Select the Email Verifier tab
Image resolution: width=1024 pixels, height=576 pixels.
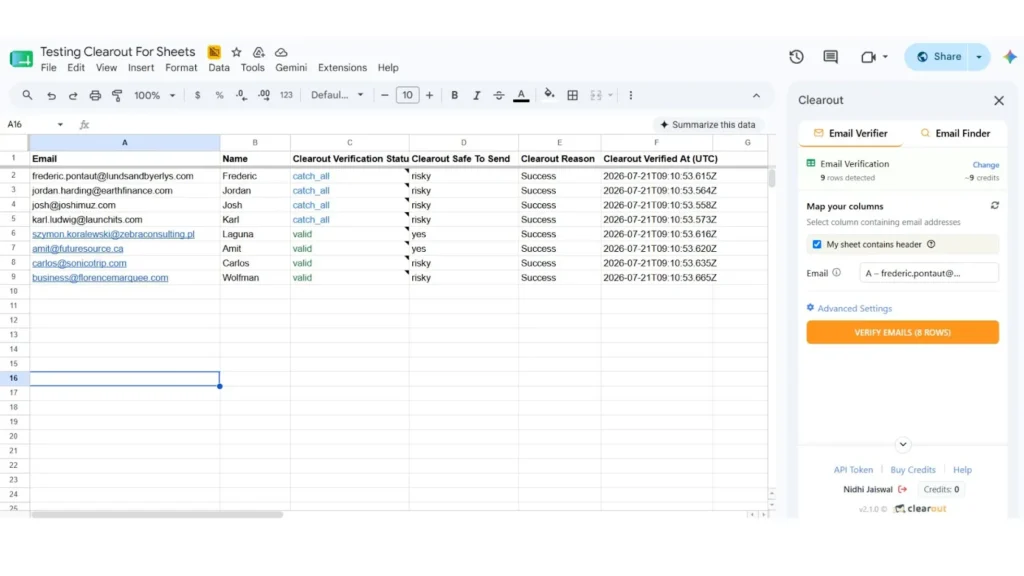(x=850, y=133)
